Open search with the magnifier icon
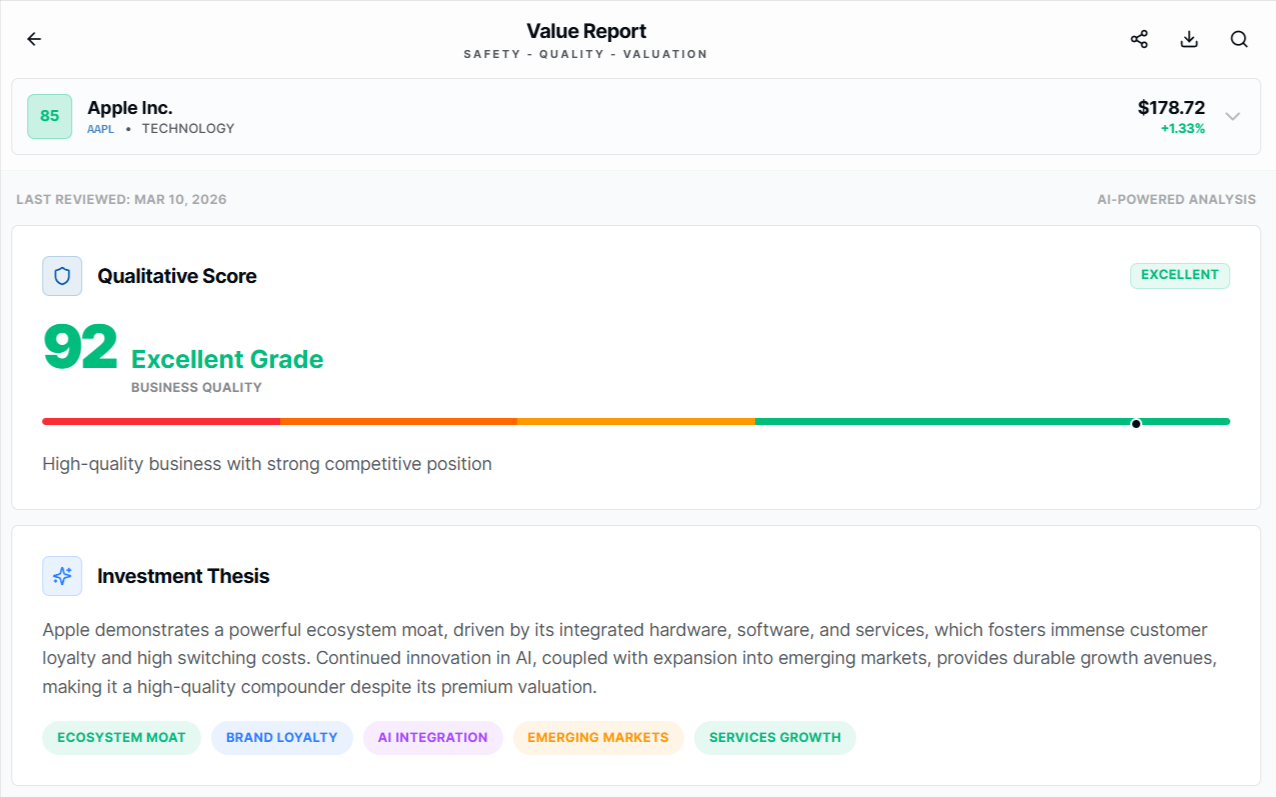 pyautogui.click(x=1239, y=39)
